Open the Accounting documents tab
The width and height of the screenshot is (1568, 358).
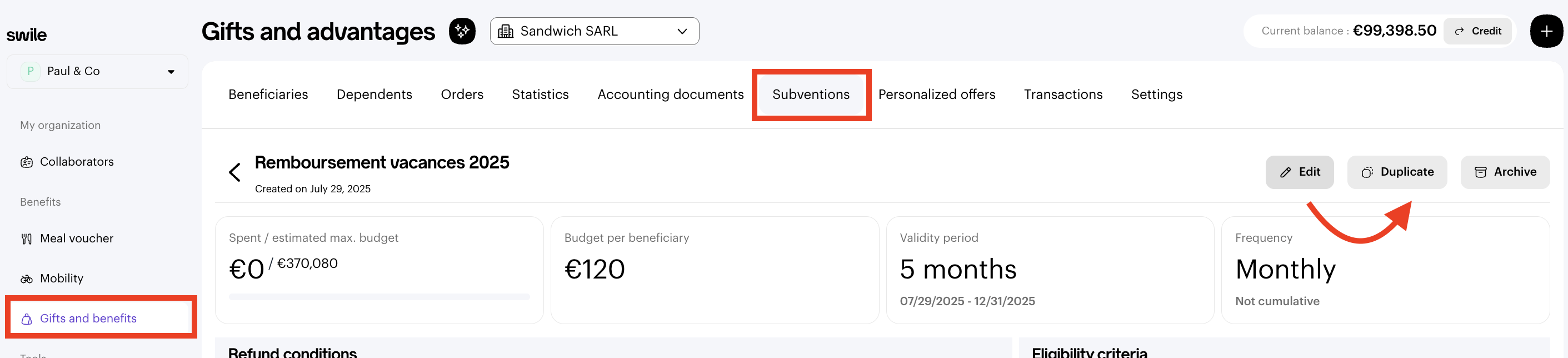(x=670, y=95)
